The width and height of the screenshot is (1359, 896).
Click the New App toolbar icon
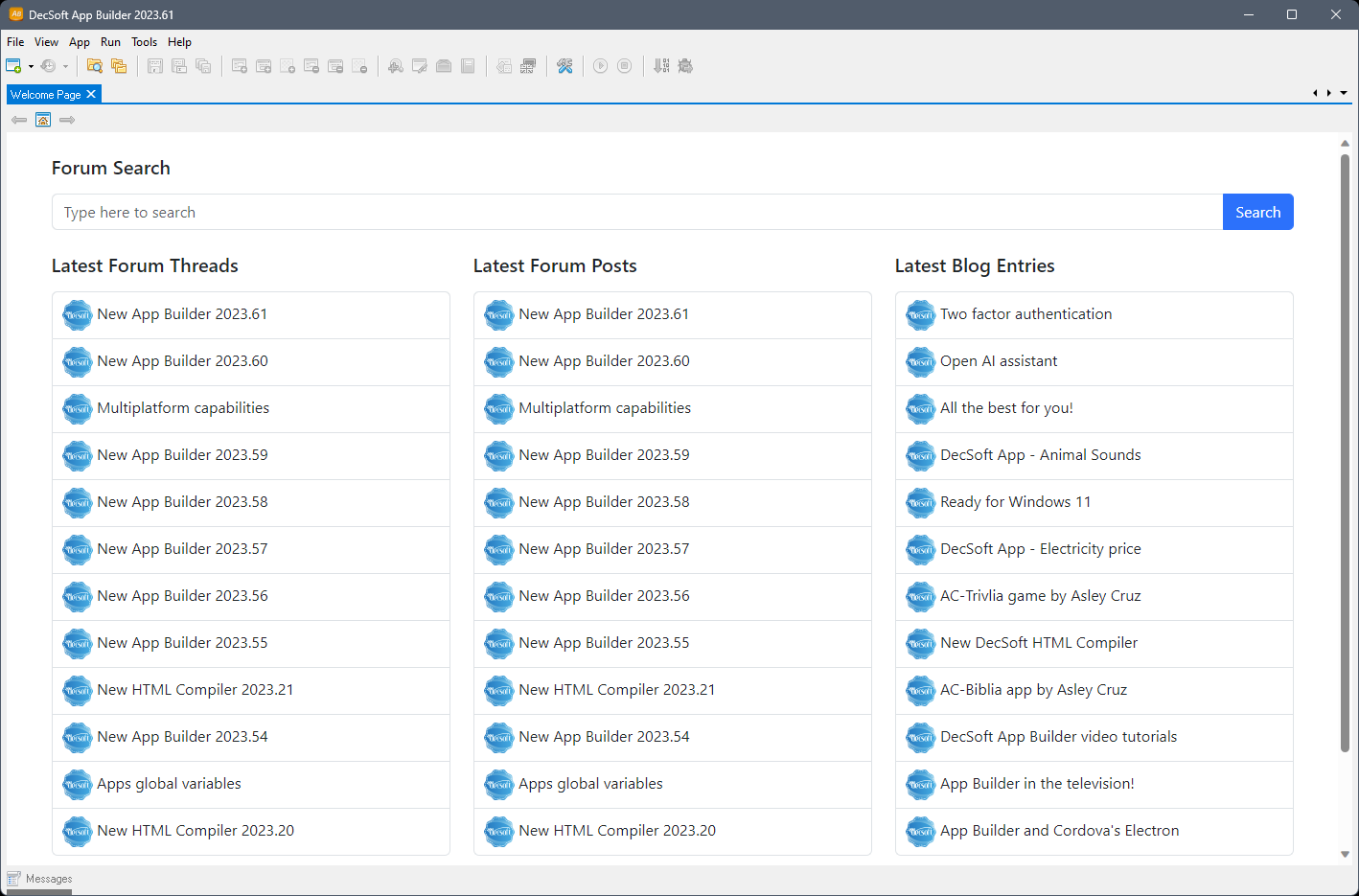pos(13,66)
